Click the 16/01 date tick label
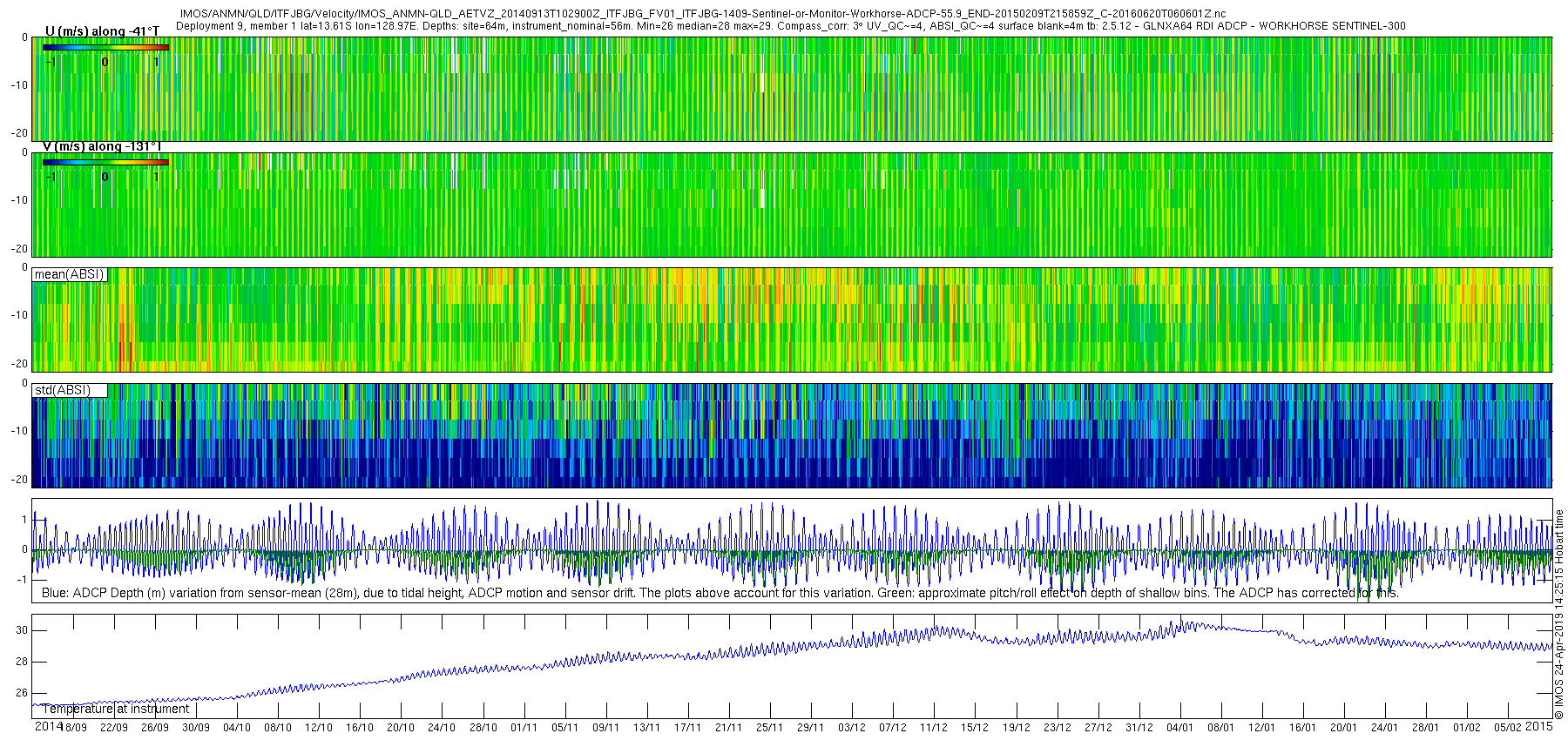Viewport: 1568px width, 740px height. [1302, 728]
